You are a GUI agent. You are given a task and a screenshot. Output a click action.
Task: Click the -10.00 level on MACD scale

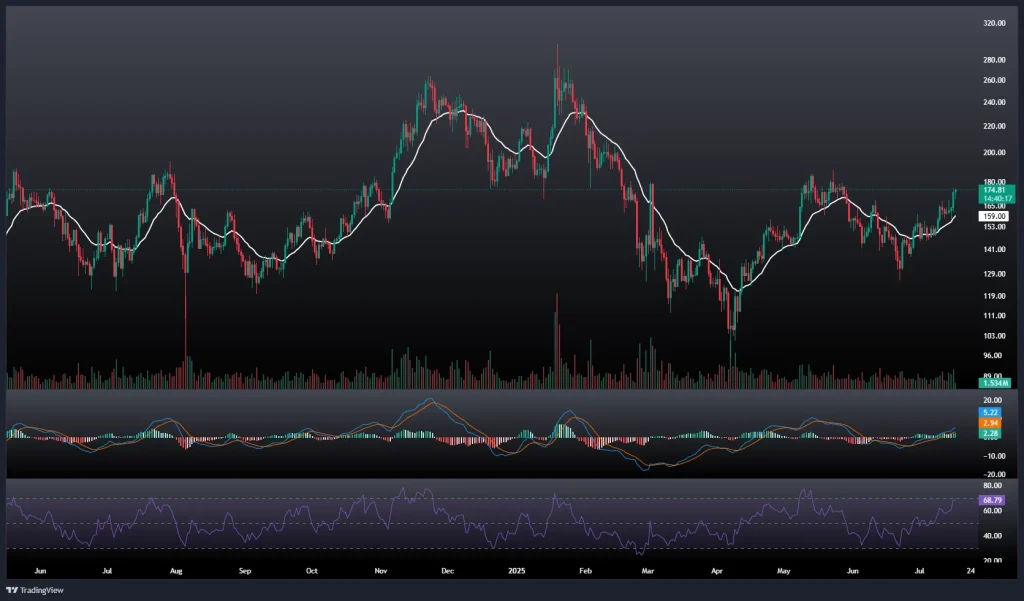coord(993,456)
